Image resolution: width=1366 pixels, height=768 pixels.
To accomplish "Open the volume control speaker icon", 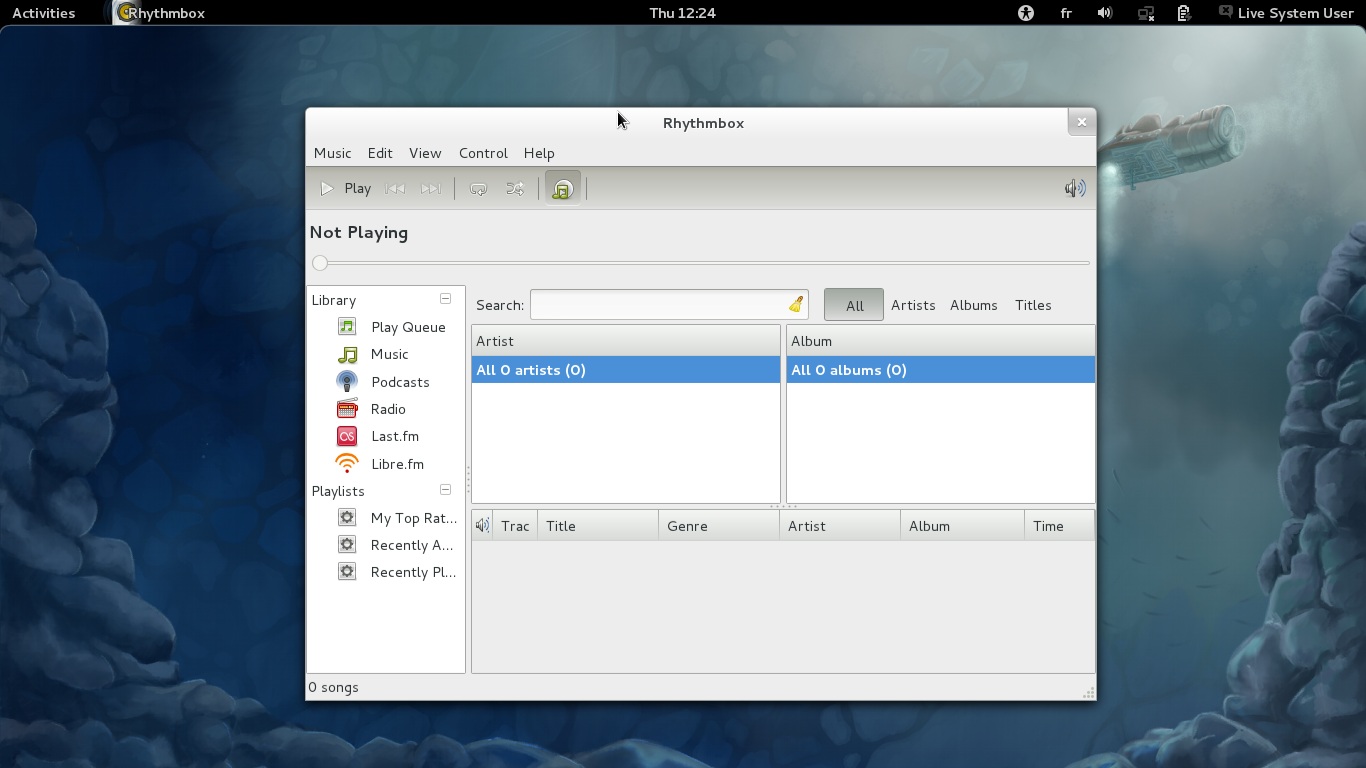I will pyautogui.click(x=1075, y=188).
